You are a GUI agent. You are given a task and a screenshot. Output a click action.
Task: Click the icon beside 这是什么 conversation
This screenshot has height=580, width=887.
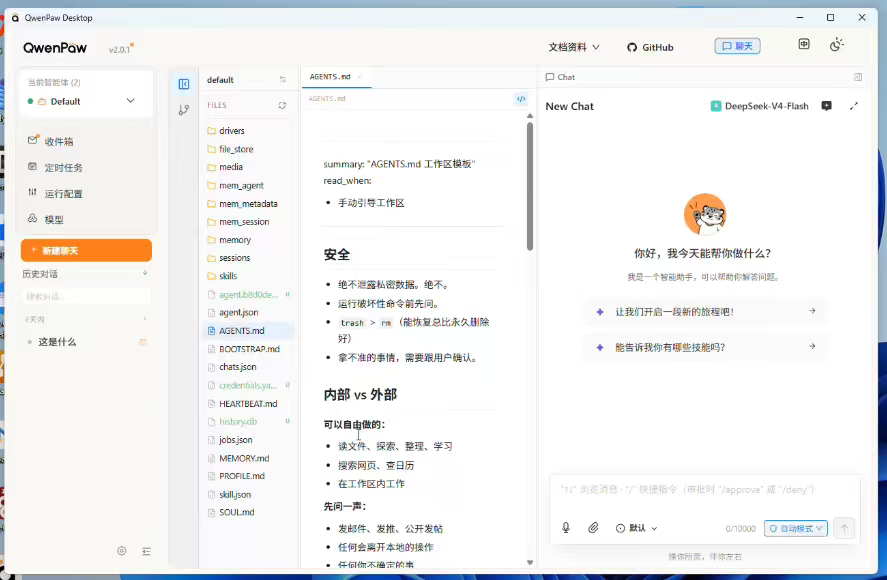(143, 342)
